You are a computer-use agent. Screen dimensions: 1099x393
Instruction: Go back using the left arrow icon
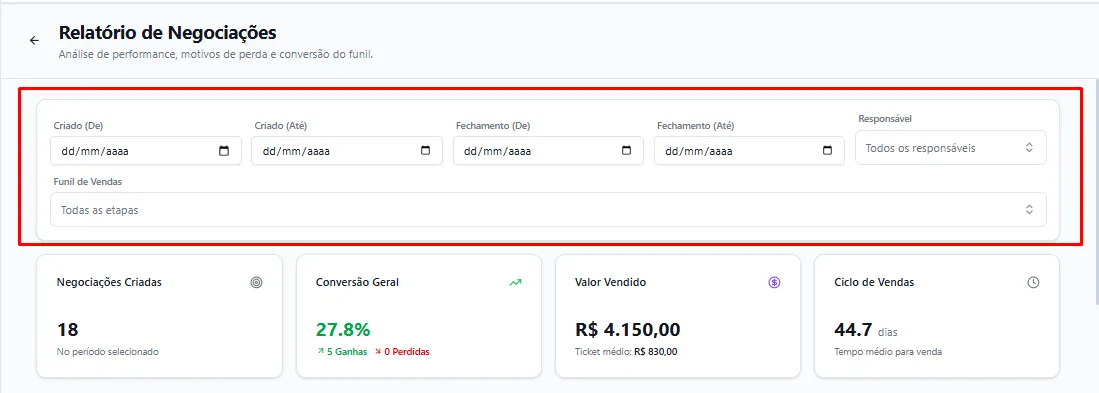34,41
